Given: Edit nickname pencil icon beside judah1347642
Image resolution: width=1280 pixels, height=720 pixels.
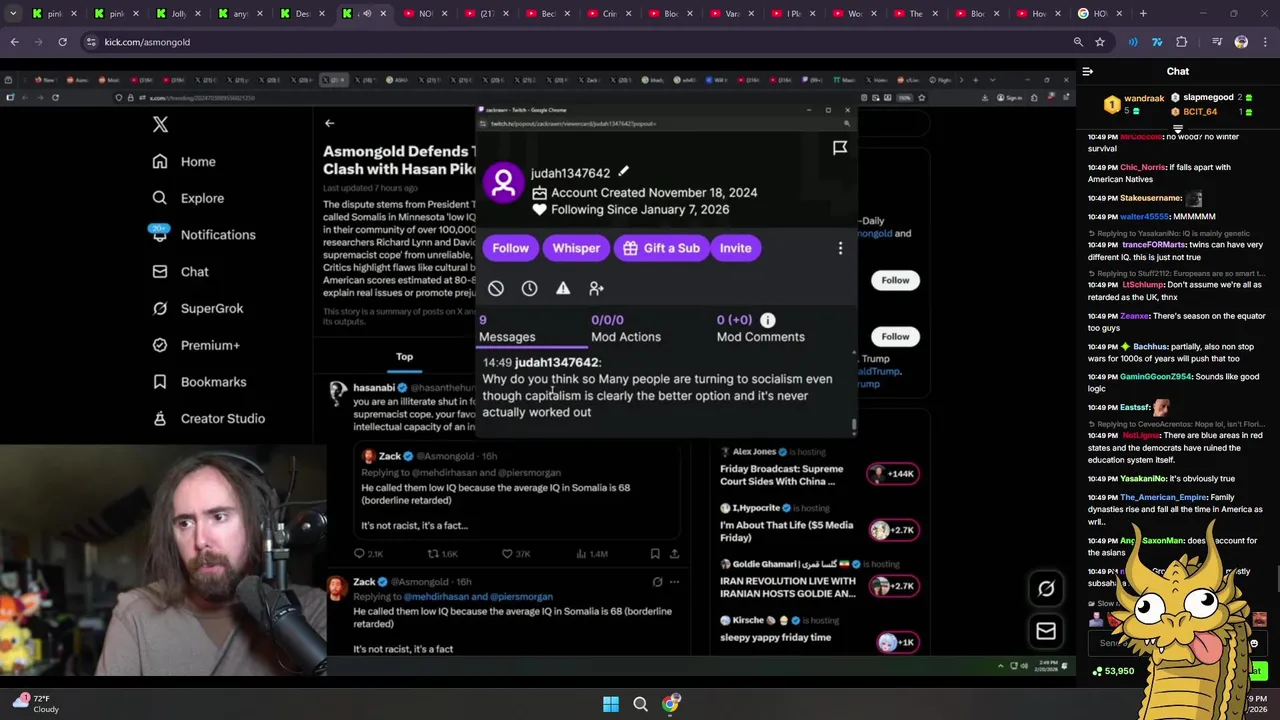Looking at the screenshot, I should point(623,172).
